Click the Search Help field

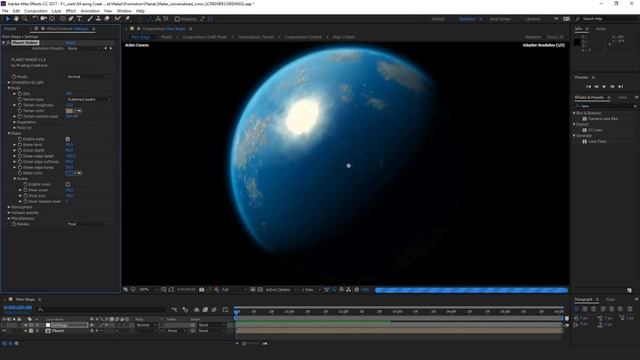[606, 19]
